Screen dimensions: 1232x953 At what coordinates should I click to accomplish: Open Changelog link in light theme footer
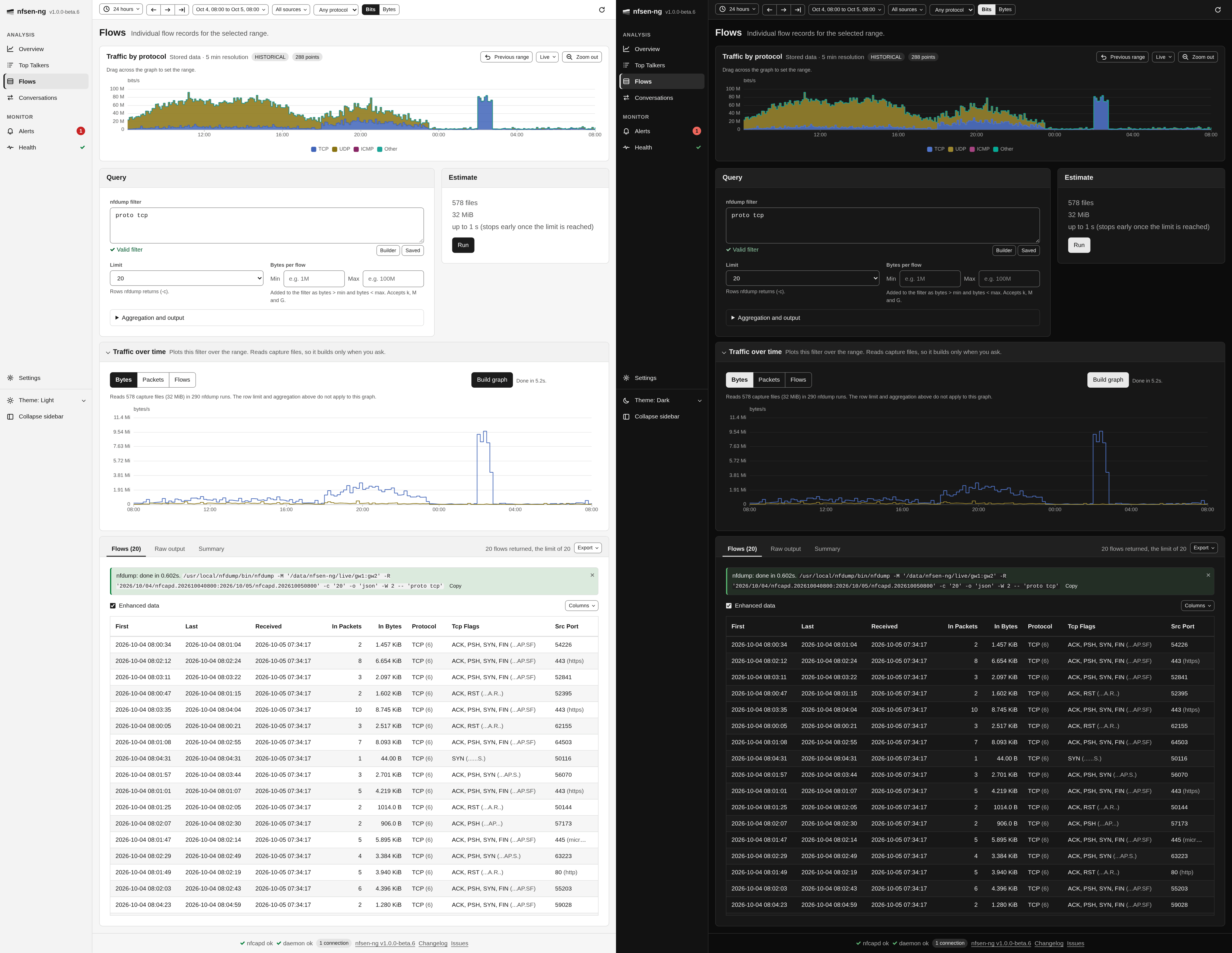433,943
